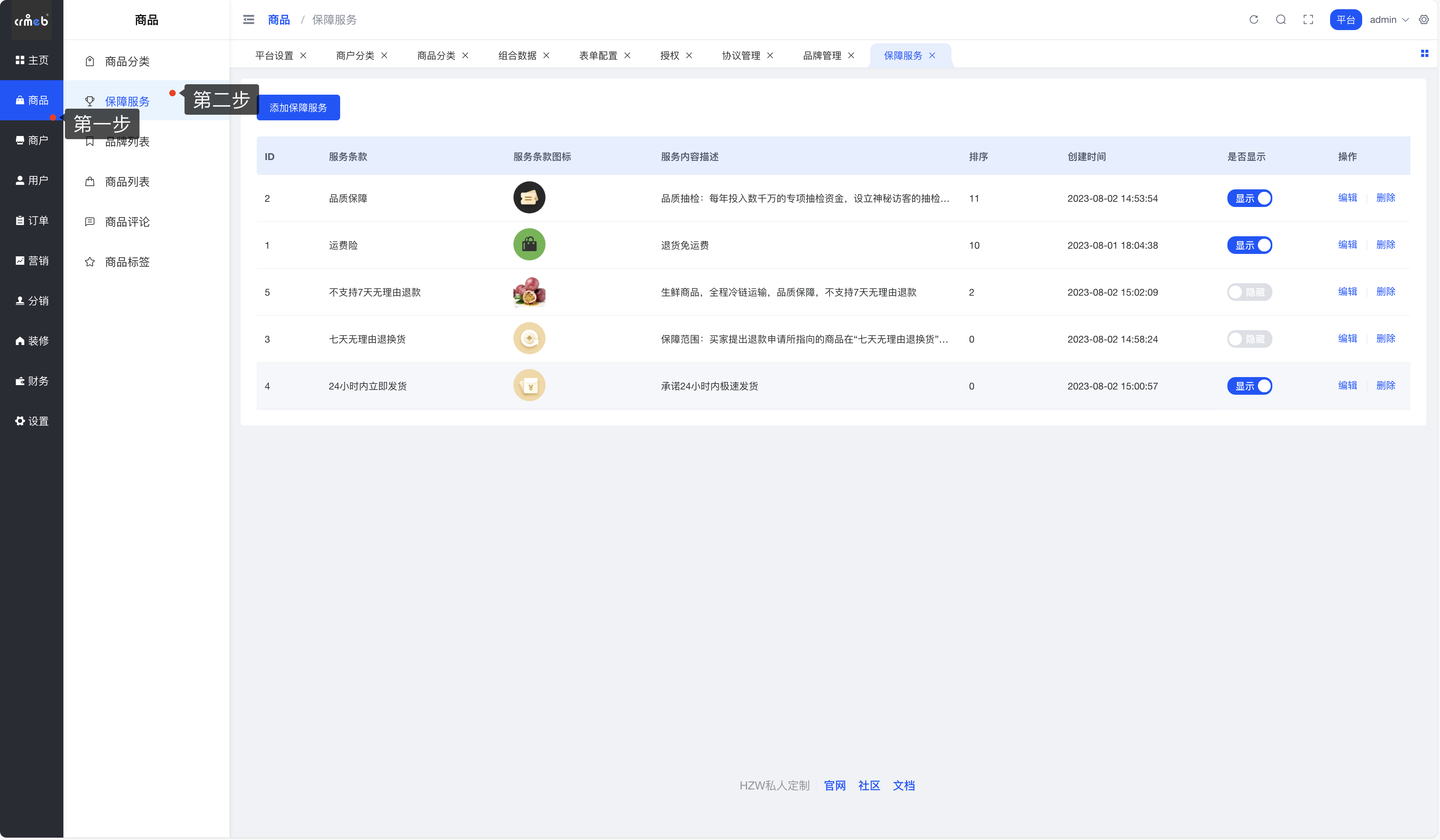Click the refresh icon in header
This screenshot has width=1440, height=840.
coord(1253,19)
